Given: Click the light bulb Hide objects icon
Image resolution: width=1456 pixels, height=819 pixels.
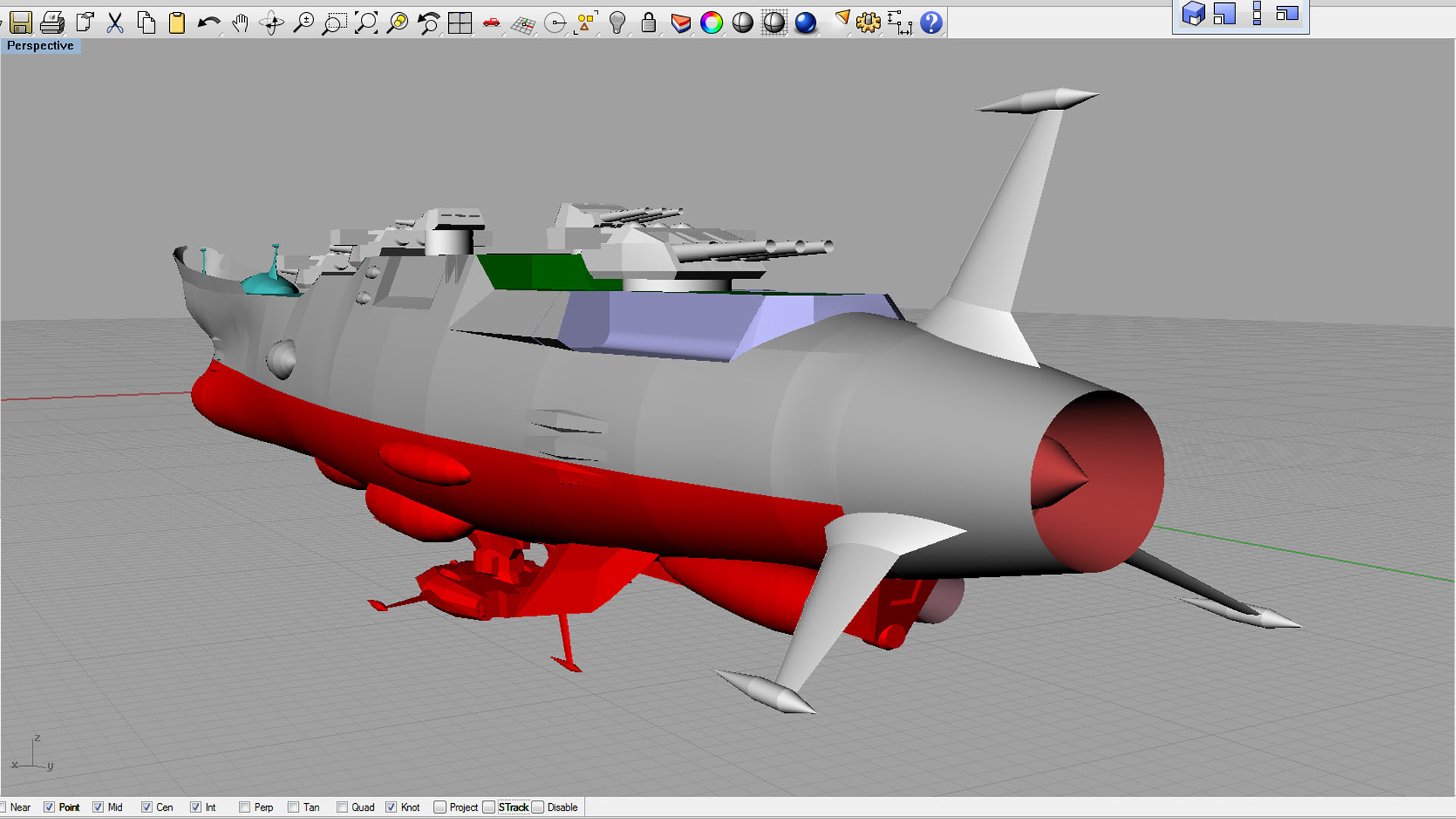Looking at the screenshot, I should (617, 23).
